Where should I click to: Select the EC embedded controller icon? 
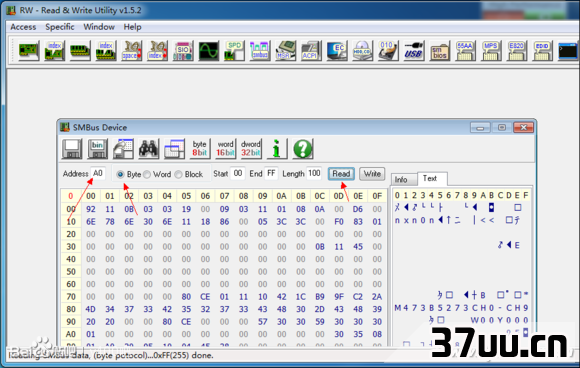click(337, 51)
